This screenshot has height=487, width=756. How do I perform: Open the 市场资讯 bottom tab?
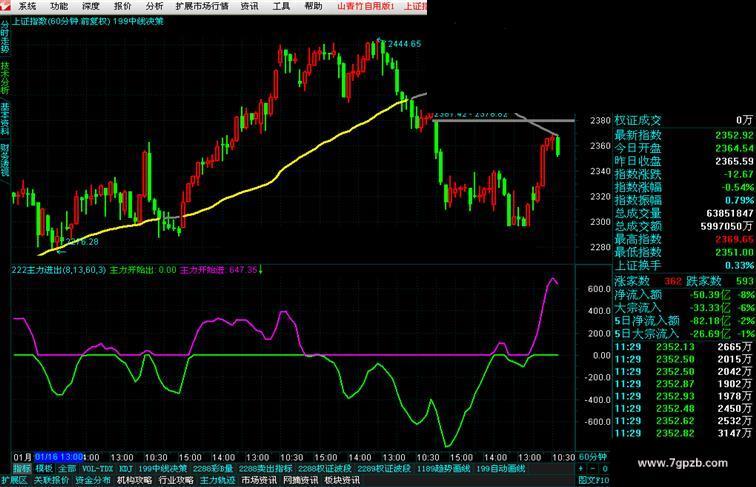pyautogui.click(x=259, y=480)
